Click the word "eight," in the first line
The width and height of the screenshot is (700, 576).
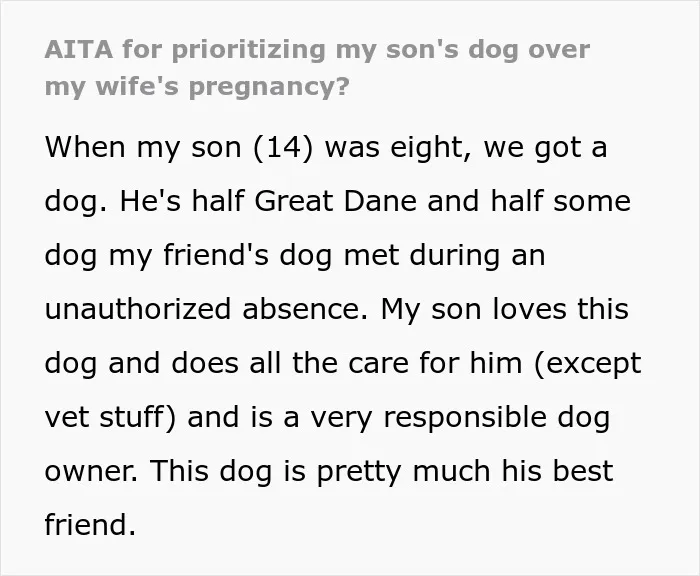[431, 147]
